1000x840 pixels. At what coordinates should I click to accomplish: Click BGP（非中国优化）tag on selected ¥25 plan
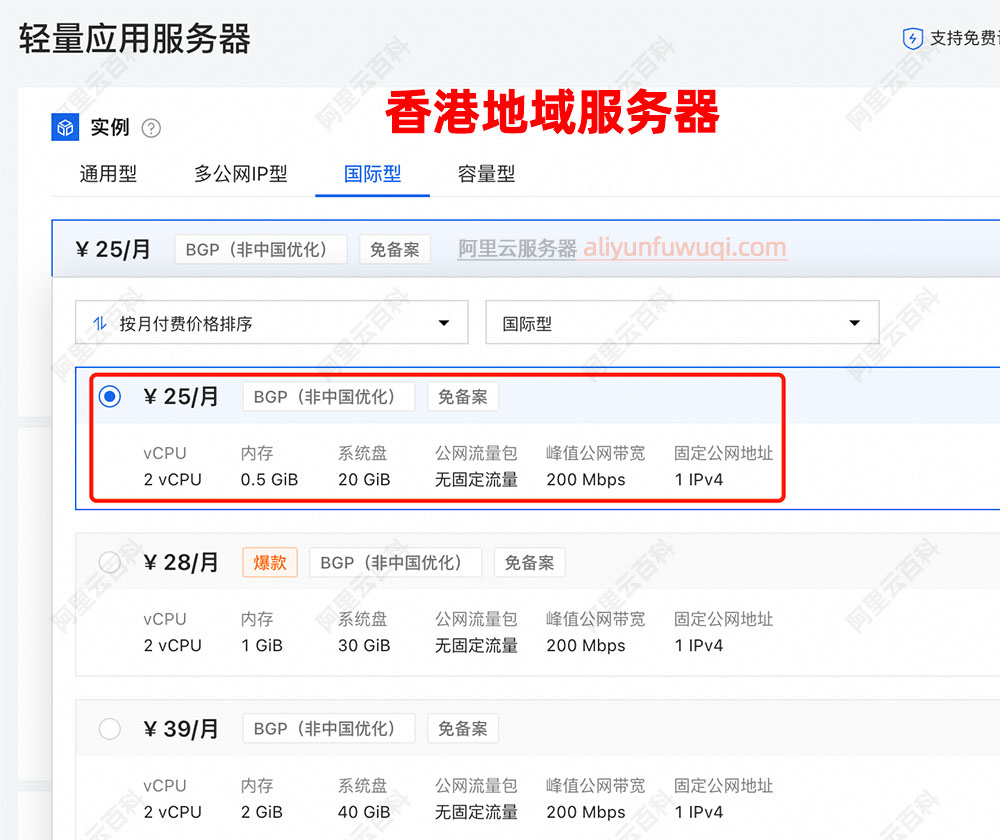tap(329, 397)
